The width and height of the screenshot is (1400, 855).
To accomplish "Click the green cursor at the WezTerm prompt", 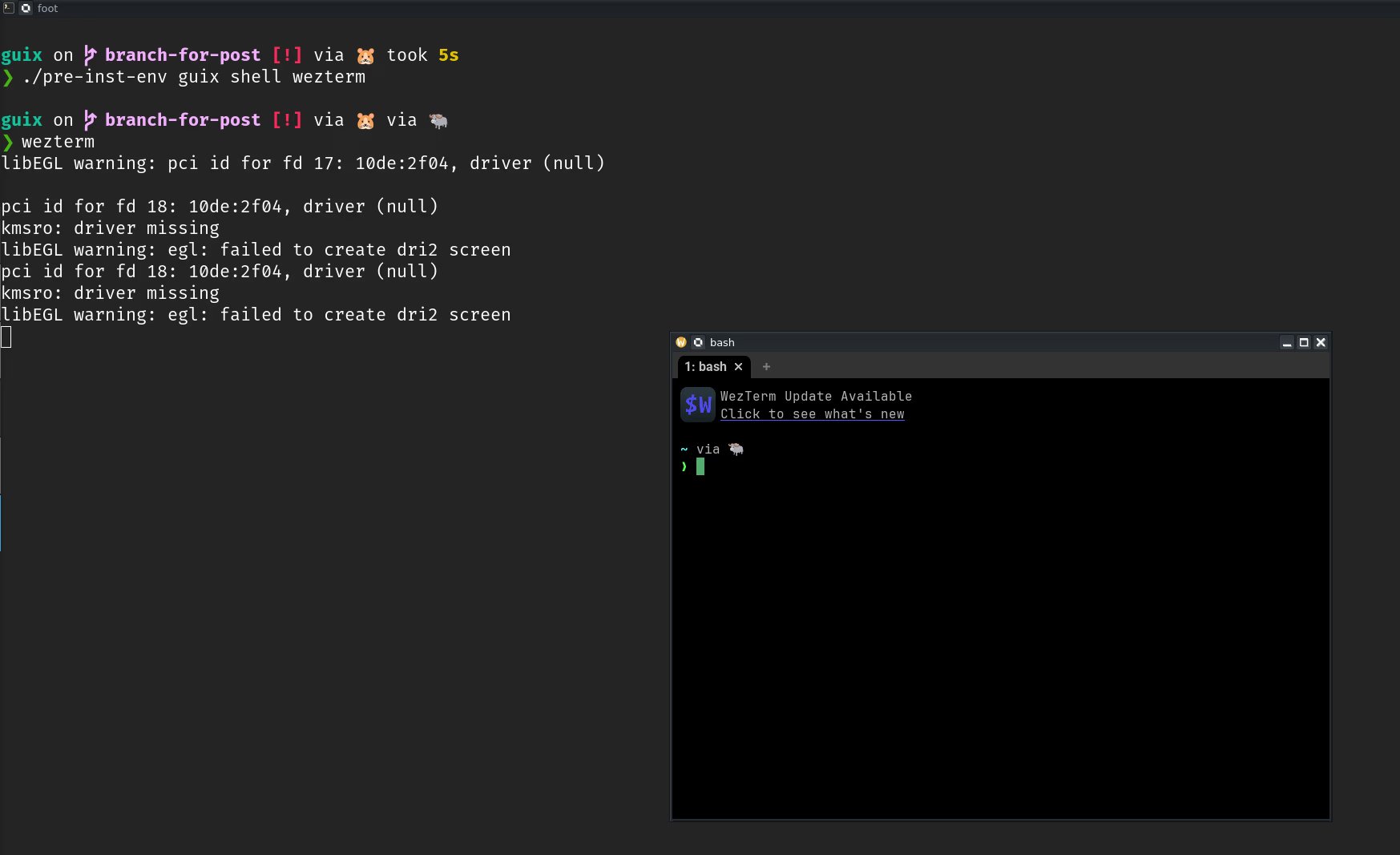I will click(x=700, y=466).
